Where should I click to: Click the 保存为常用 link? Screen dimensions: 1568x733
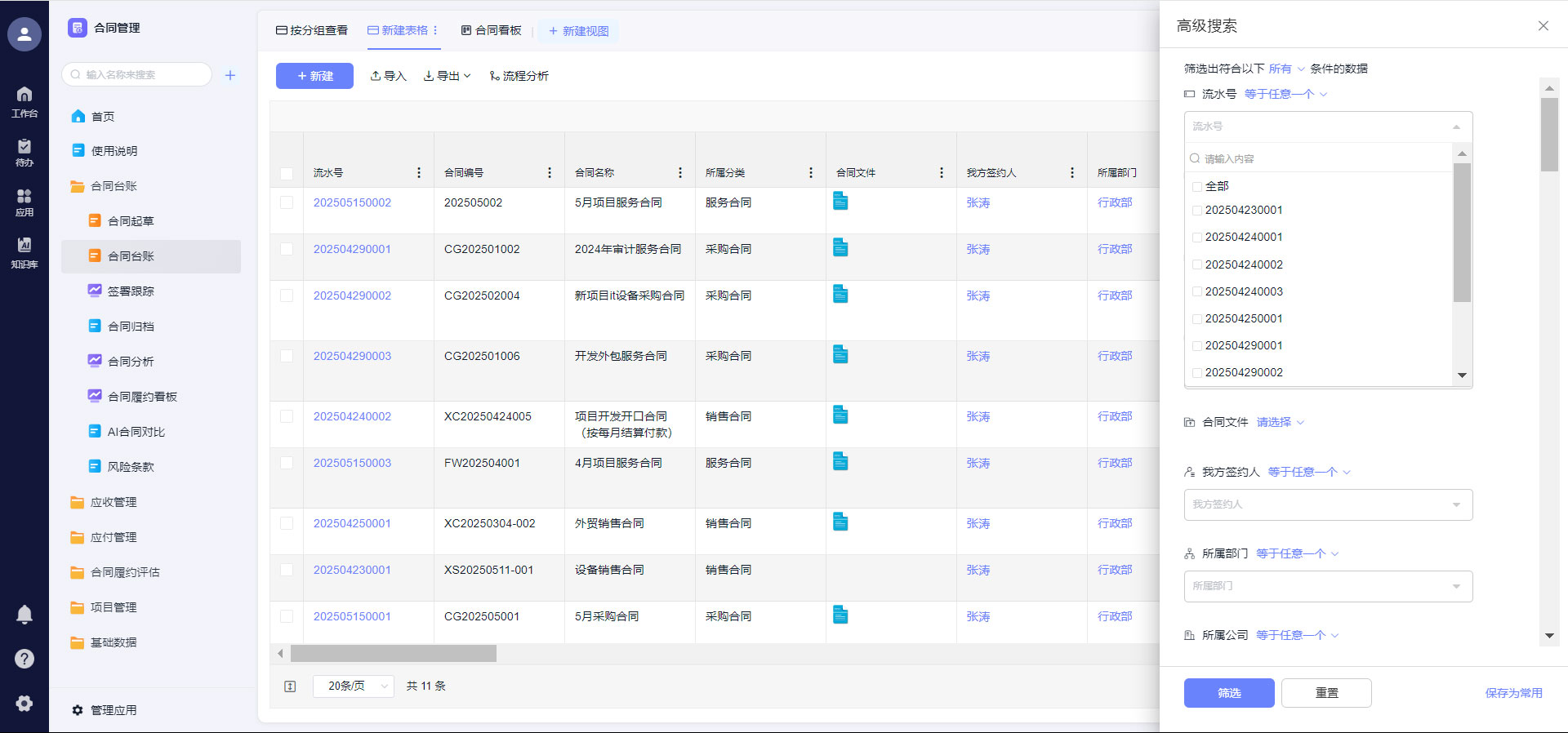coord(1513,693)
